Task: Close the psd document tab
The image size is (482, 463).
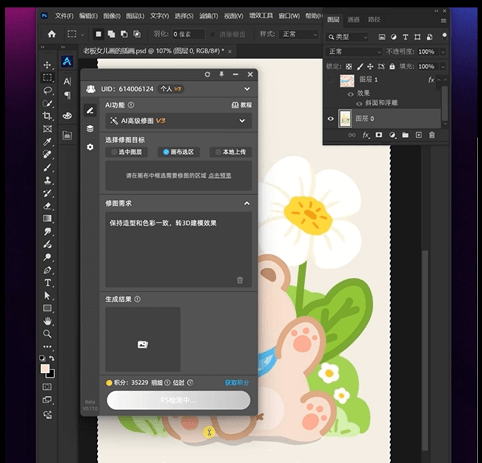Action: pos(229,51)
